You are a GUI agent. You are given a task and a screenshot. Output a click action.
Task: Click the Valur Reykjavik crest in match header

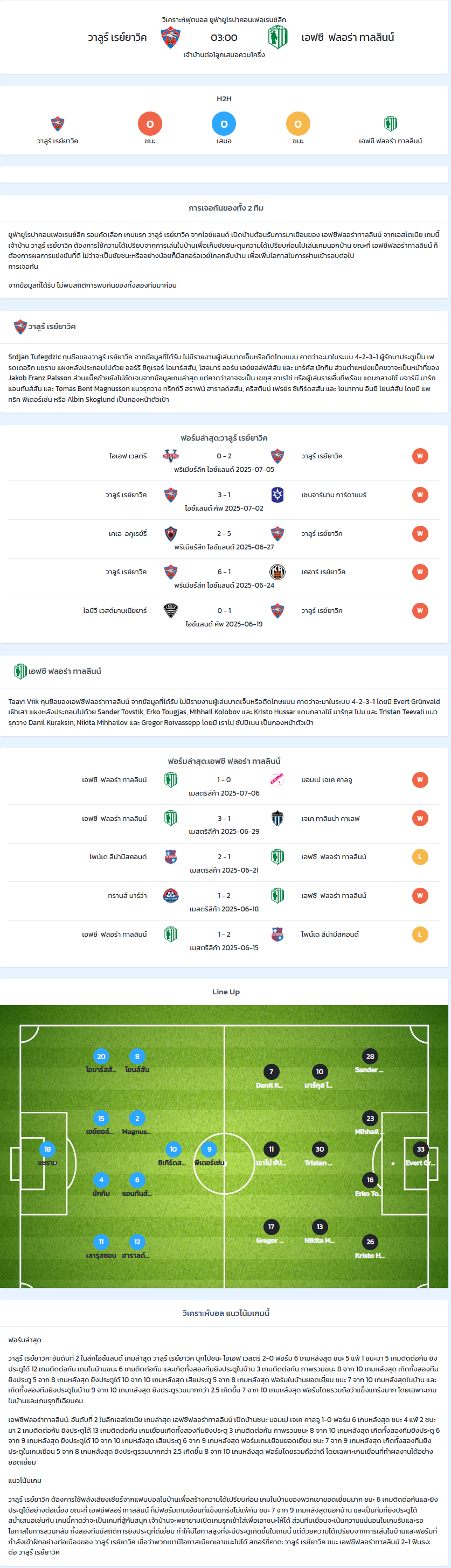(x=170, y=38)
